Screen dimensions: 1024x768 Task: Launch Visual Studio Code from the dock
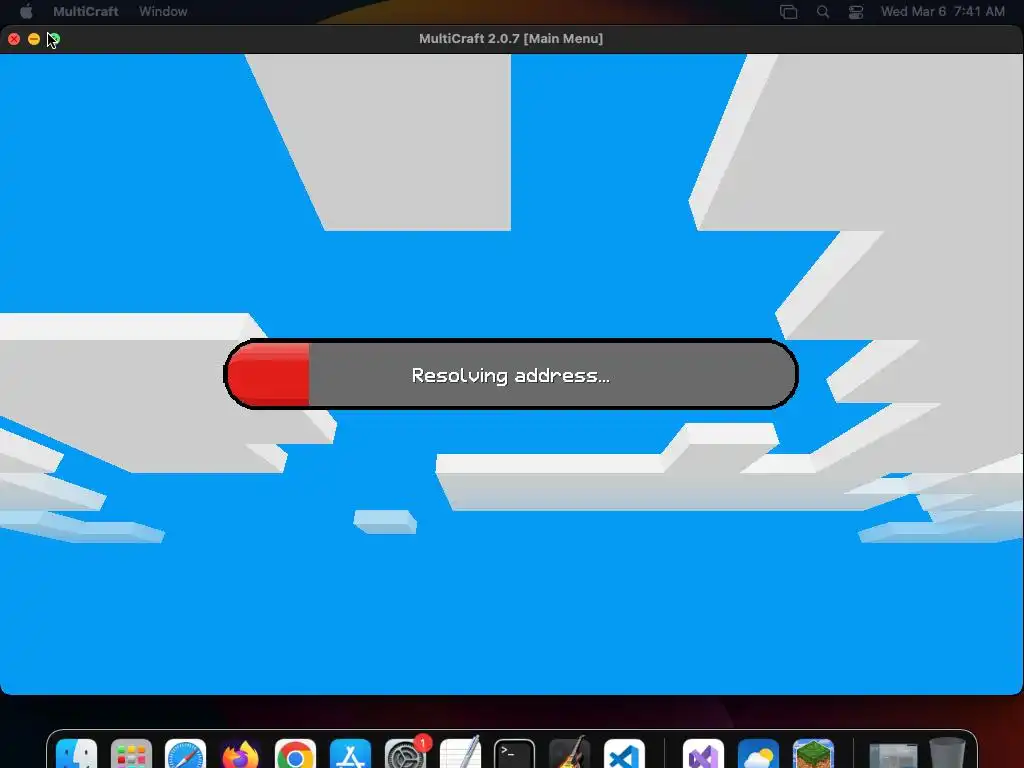[x=624, y=756]
